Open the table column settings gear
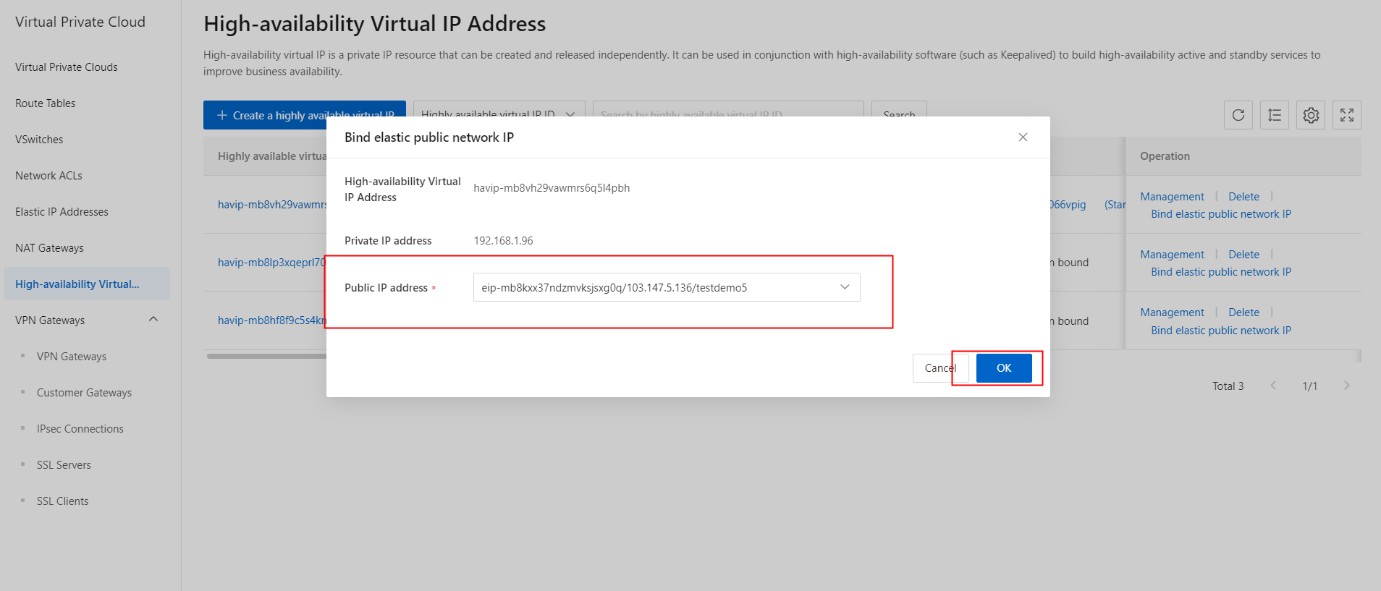Image resolution: width=1381 pixels, height=591 pixels. pyautogui.click(x=1311, y=115)
